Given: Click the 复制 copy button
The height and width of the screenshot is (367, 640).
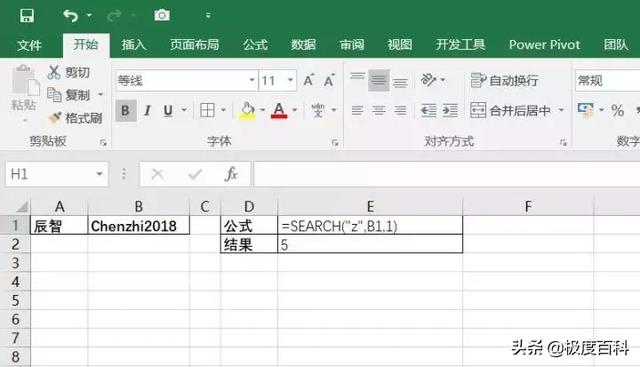Looking at the screenshot, I should [69, 95].
